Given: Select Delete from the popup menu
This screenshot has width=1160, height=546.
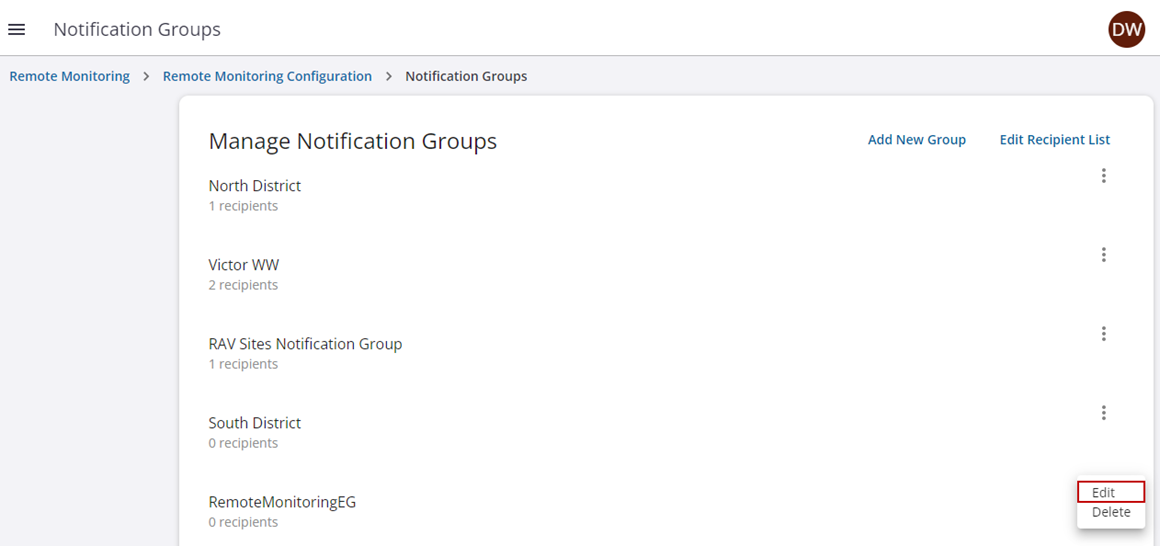Looking at the screenshot, I should point(1110,512).
